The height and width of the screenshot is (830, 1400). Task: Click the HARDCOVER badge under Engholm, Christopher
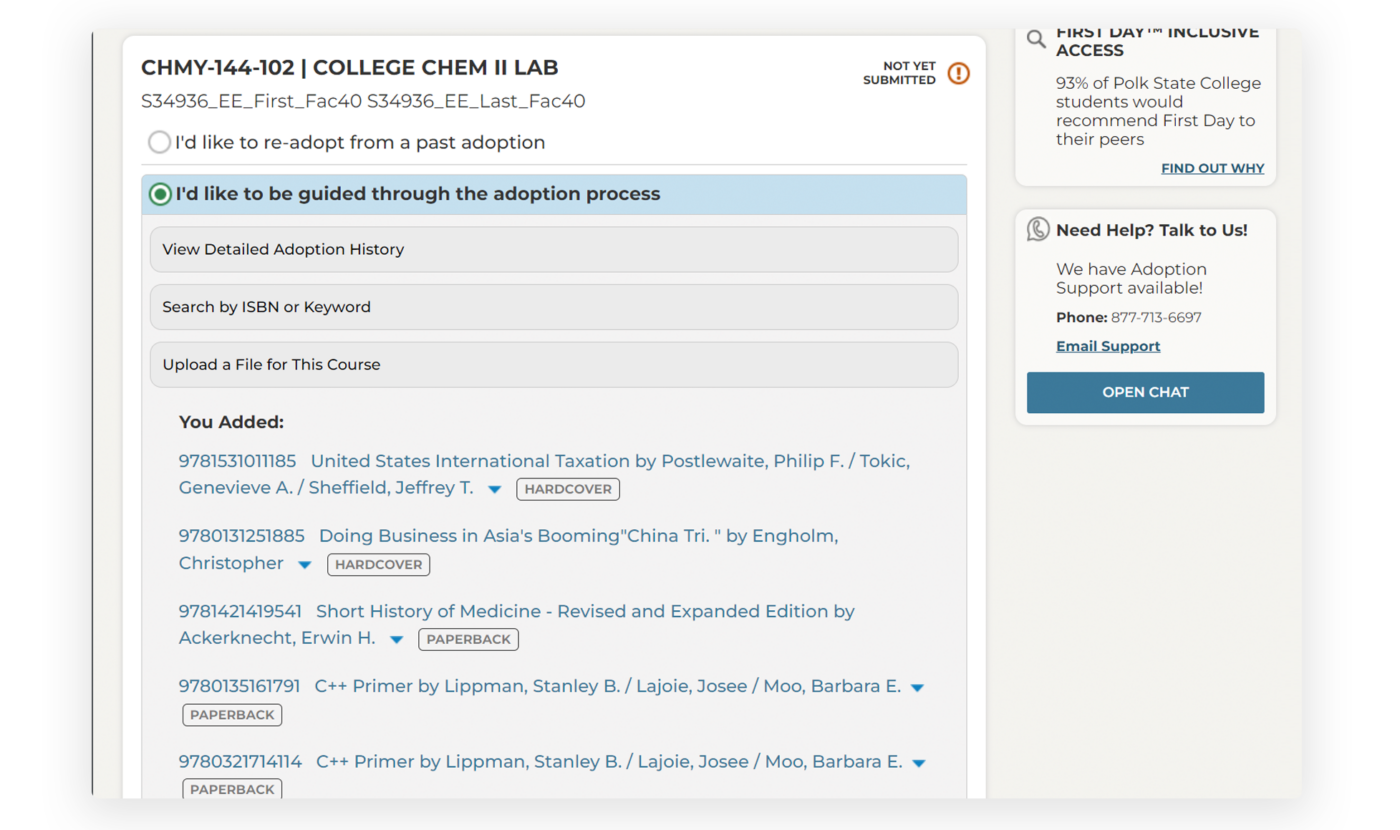pos(378,564)
